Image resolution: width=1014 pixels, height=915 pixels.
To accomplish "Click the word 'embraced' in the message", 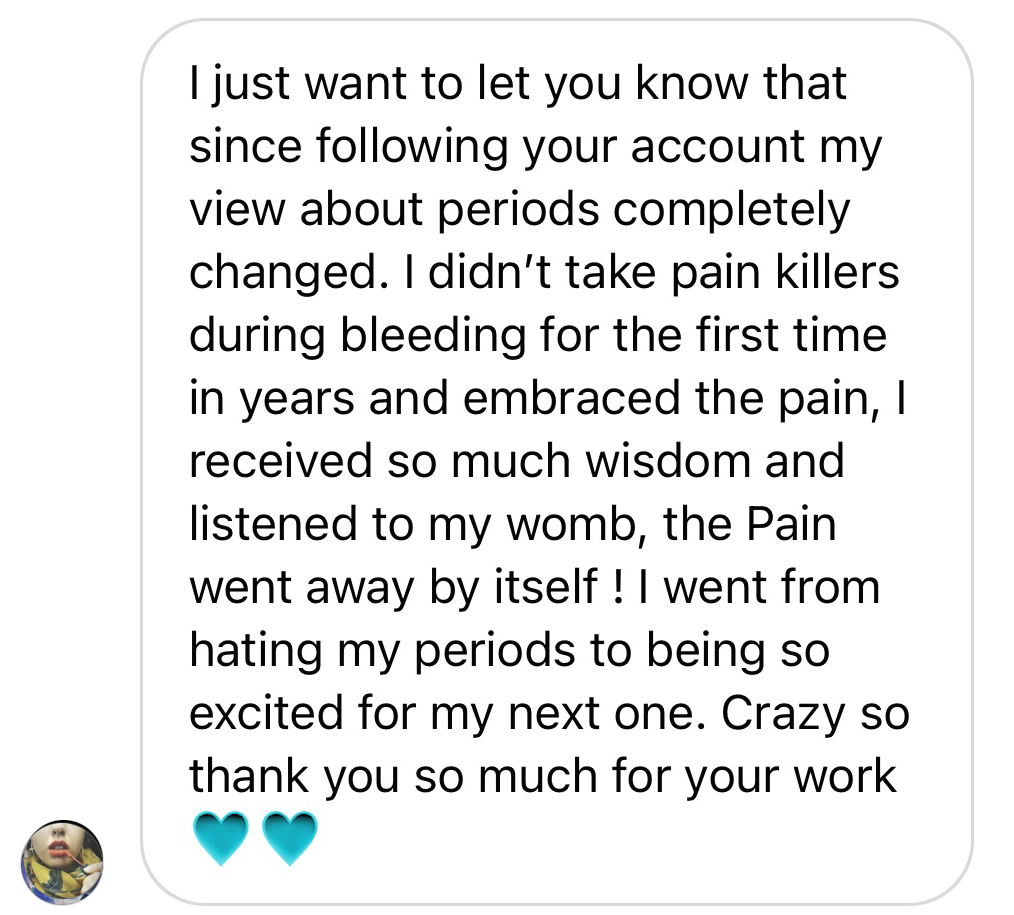I will coord(572,398).
